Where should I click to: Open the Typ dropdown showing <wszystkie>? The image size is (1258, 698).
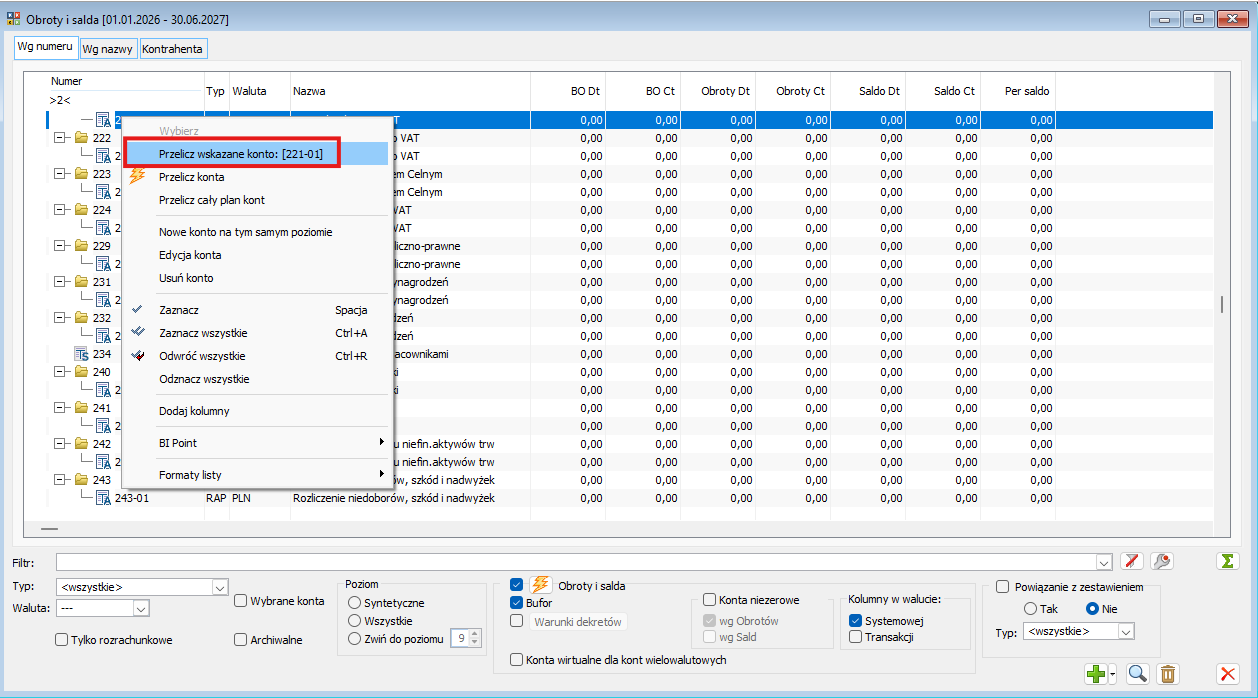coord(142,587)
